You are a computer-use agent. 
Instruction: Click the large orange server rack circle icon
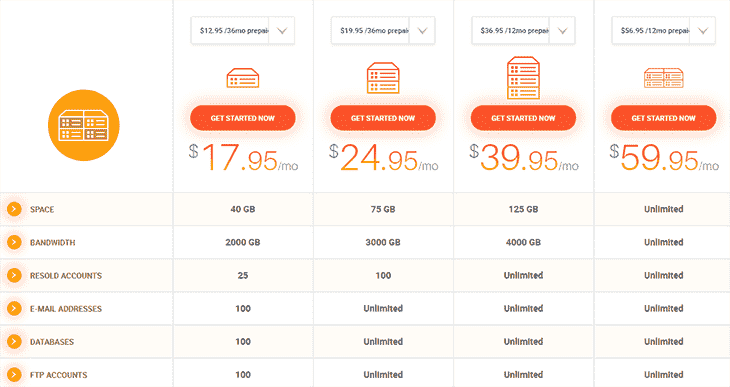click(84, 125)
